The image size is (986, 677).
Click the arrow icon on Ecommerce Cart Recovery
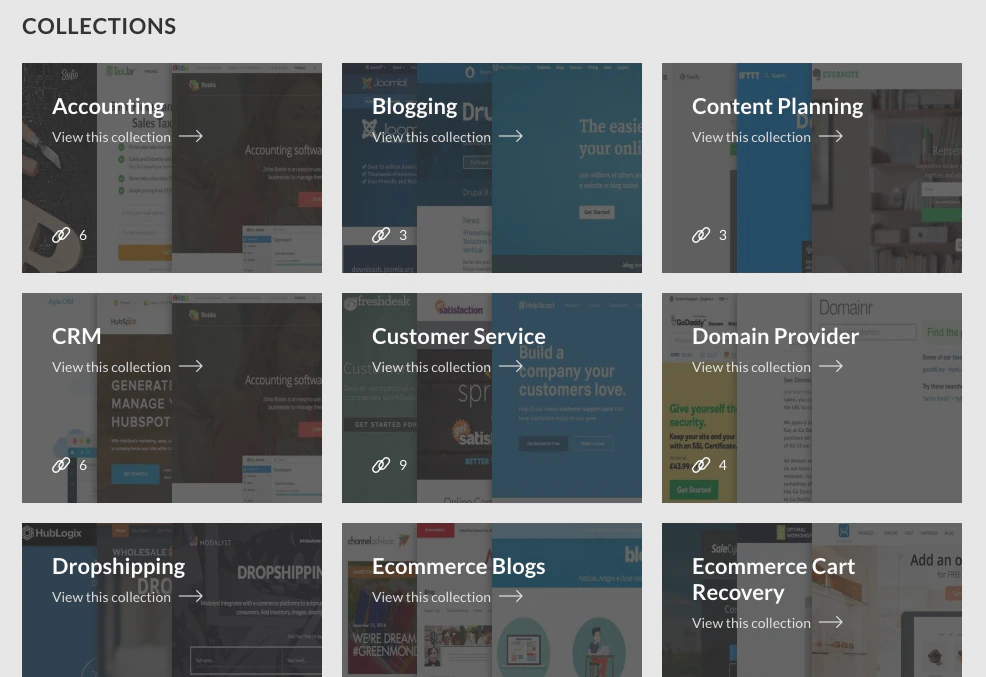[x=830, y=622]
